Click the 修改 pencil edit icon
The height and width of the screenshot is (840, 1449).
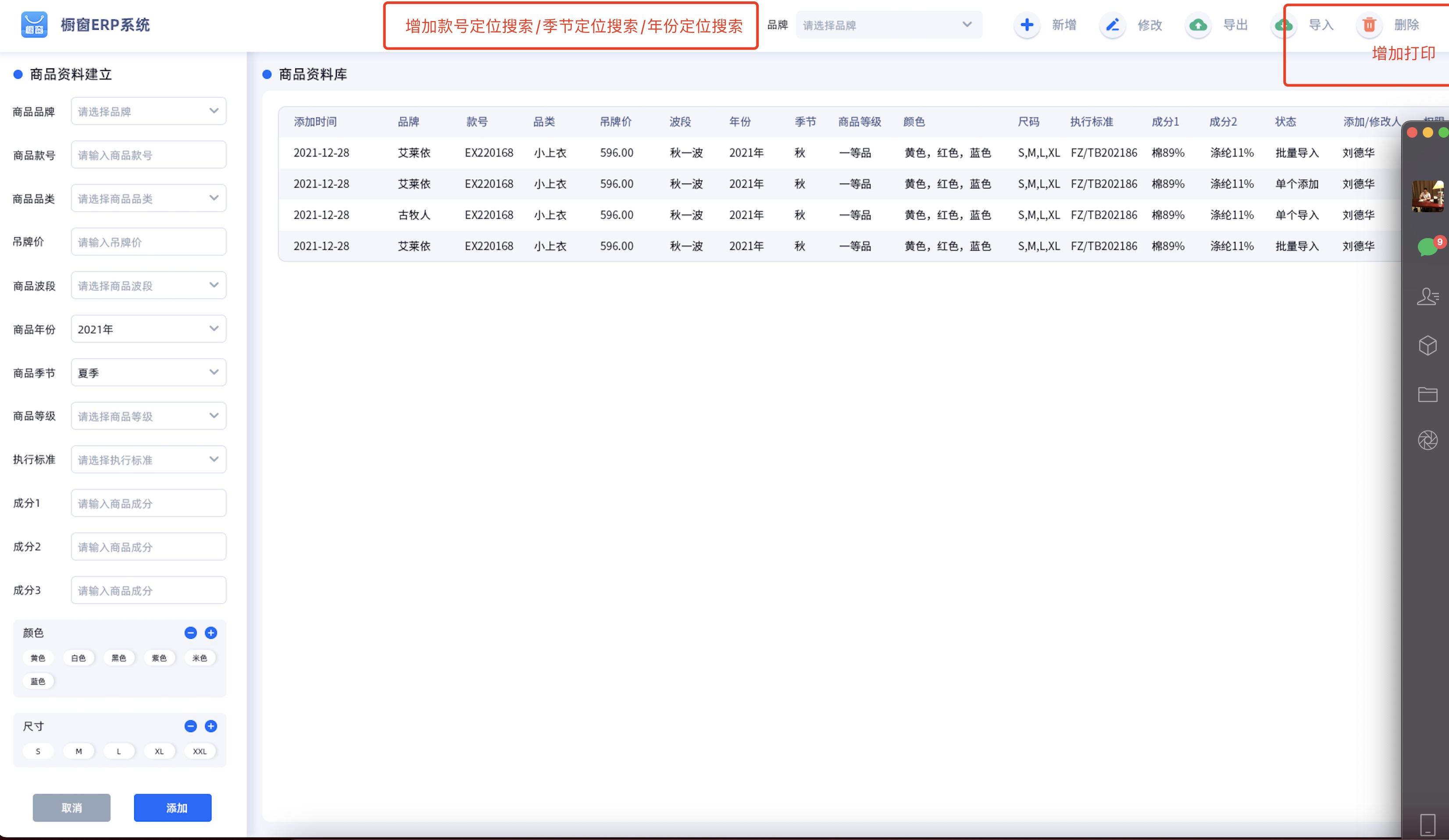1112,25
